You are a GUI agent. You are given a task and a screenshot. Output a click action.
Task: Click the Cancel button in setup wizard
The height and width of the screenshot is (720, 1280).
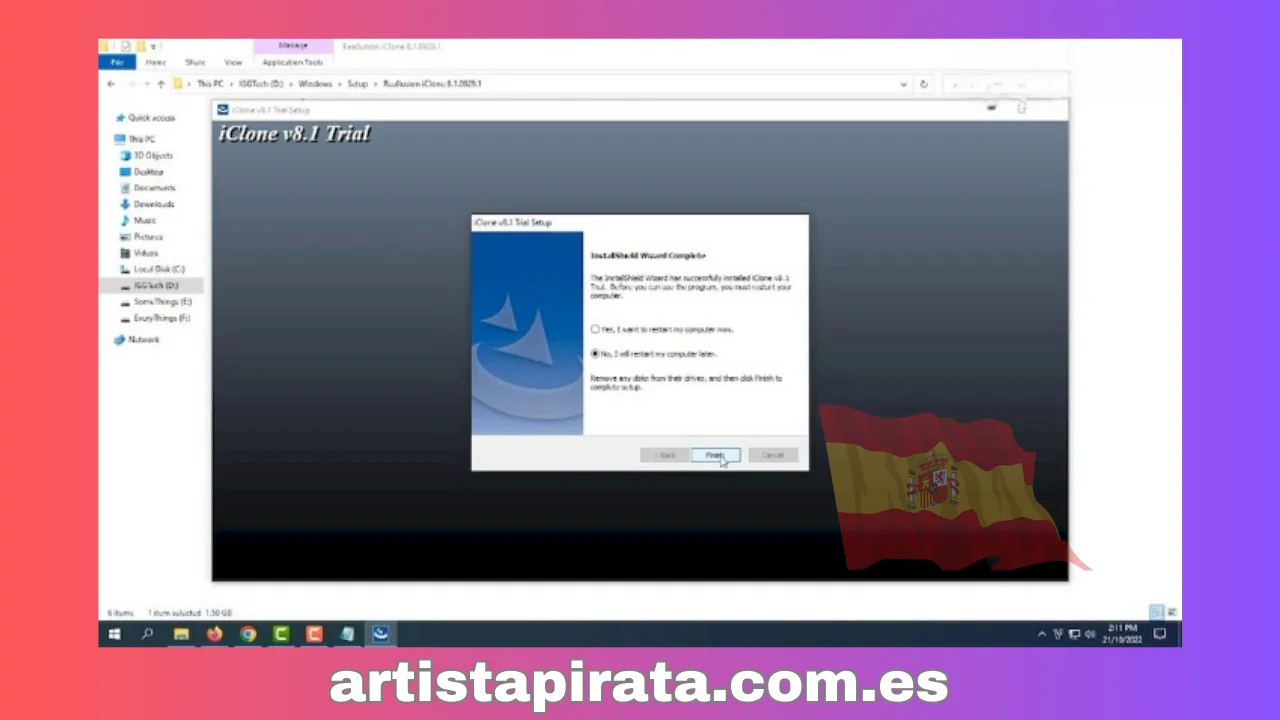pyautogui.click(x=773, y=455)
